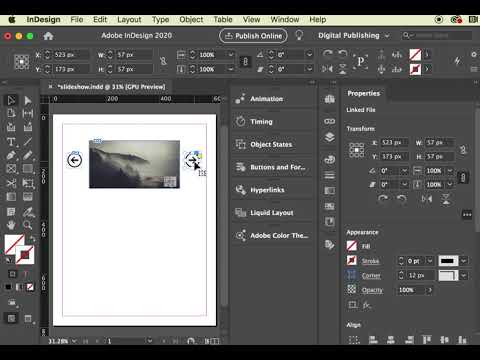Toggle constrain proportions for width and height
Viewport: 480px width, 360px height.
coord(163,61)
